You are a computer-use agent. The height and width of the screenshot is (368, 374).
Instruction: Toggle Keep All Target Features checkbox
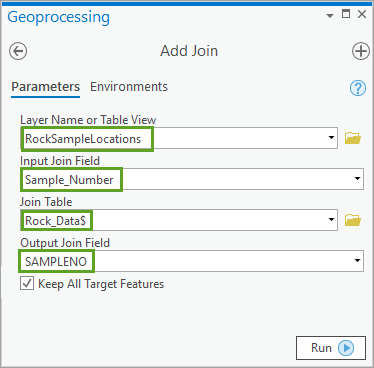[27, 284]
